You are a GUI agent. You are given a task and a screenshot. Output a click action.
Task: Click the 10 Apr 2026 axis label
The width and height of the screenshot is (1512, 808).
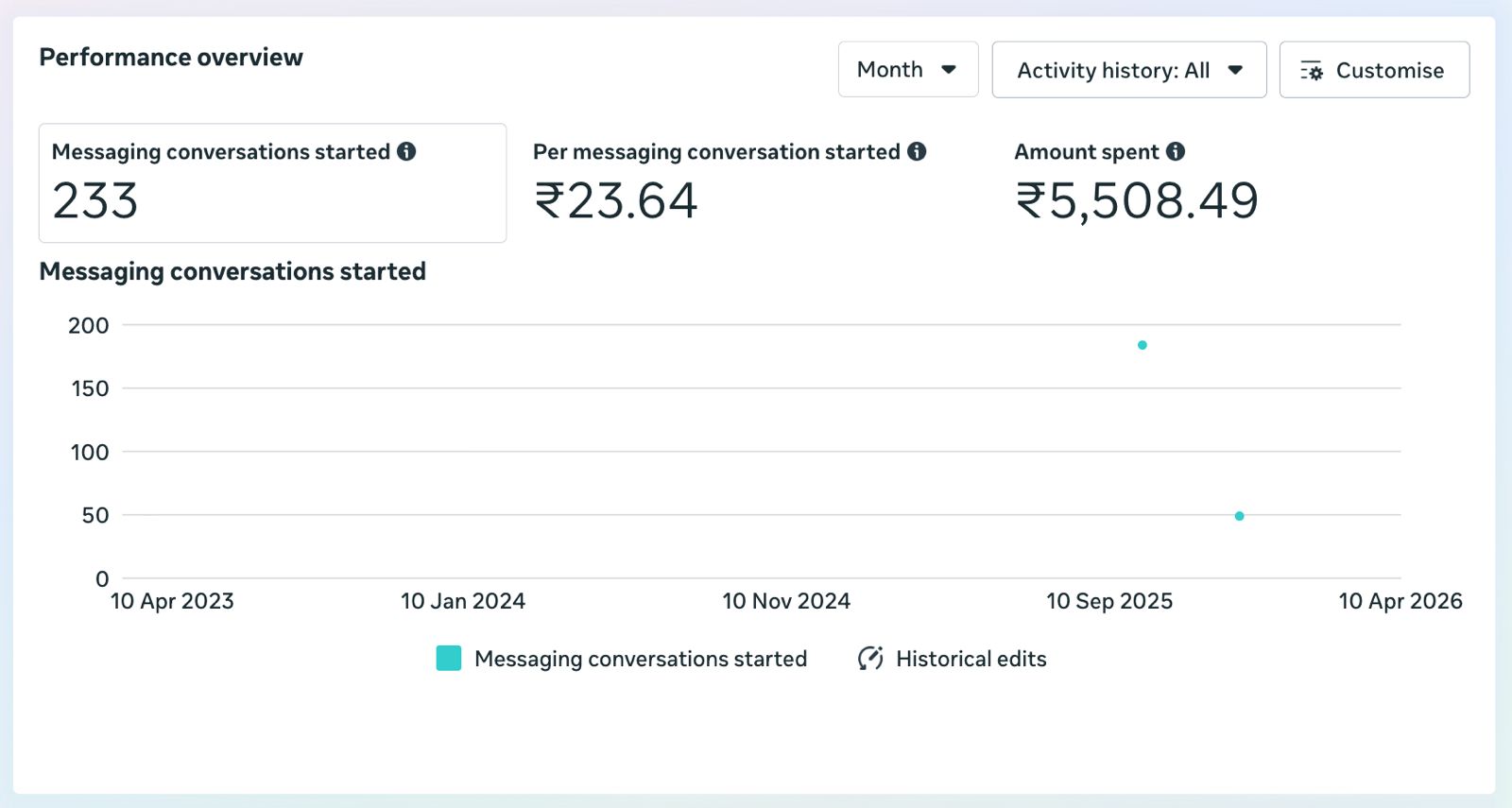[1400, 601]
